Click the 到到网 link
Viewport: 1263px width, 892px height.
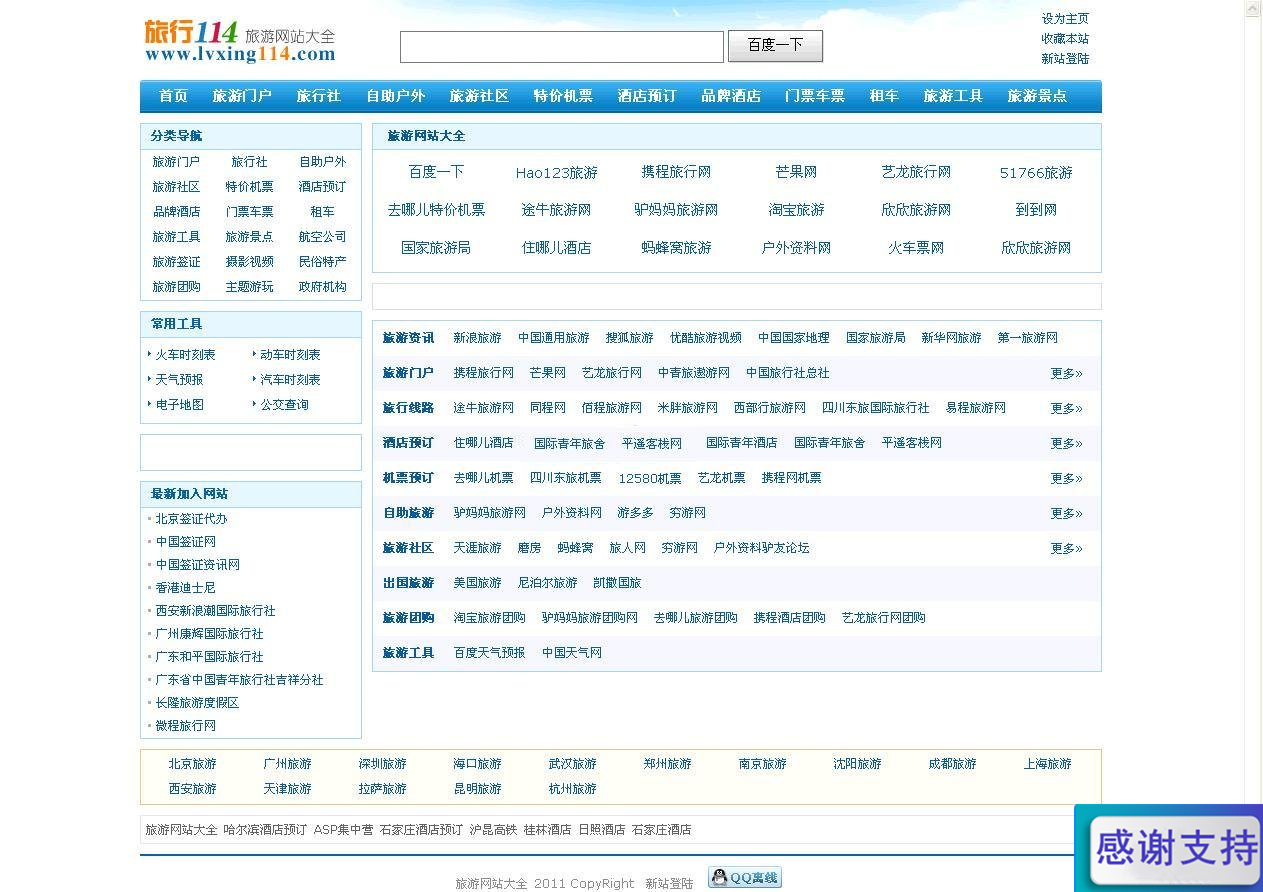click(x=1036, y=210)
